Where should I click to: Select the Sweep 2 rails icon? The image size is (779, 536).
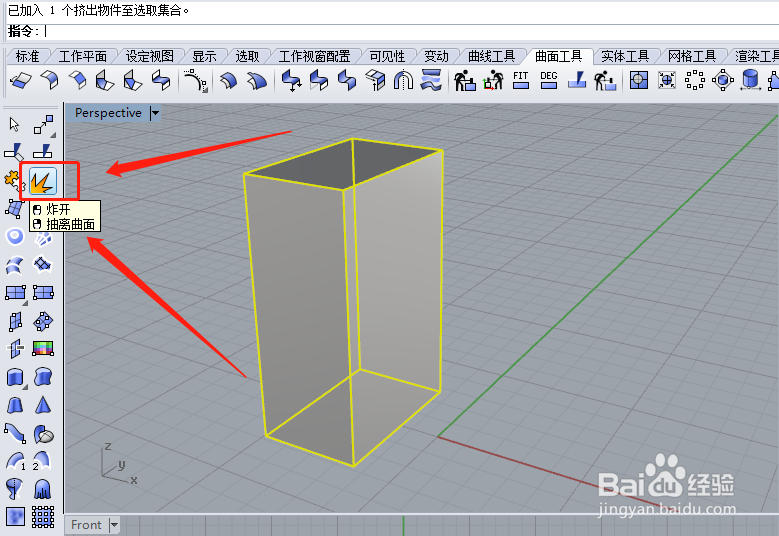pyautogui.click(x=42, y=461)
